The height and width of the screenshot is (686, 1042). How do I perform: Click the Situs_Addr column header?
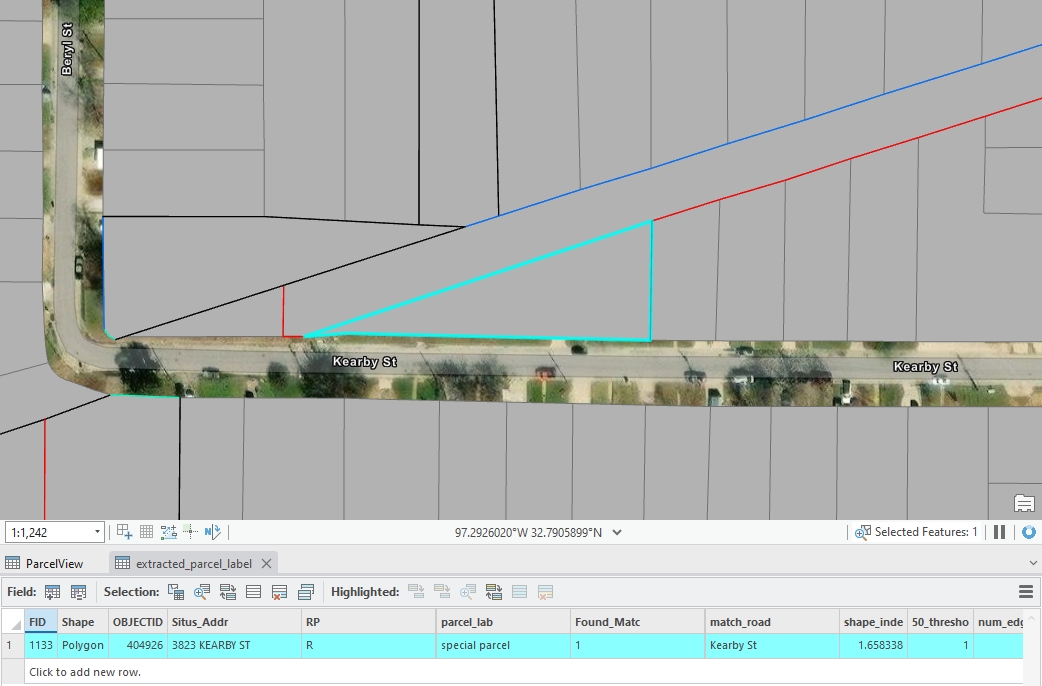point(200,622)
